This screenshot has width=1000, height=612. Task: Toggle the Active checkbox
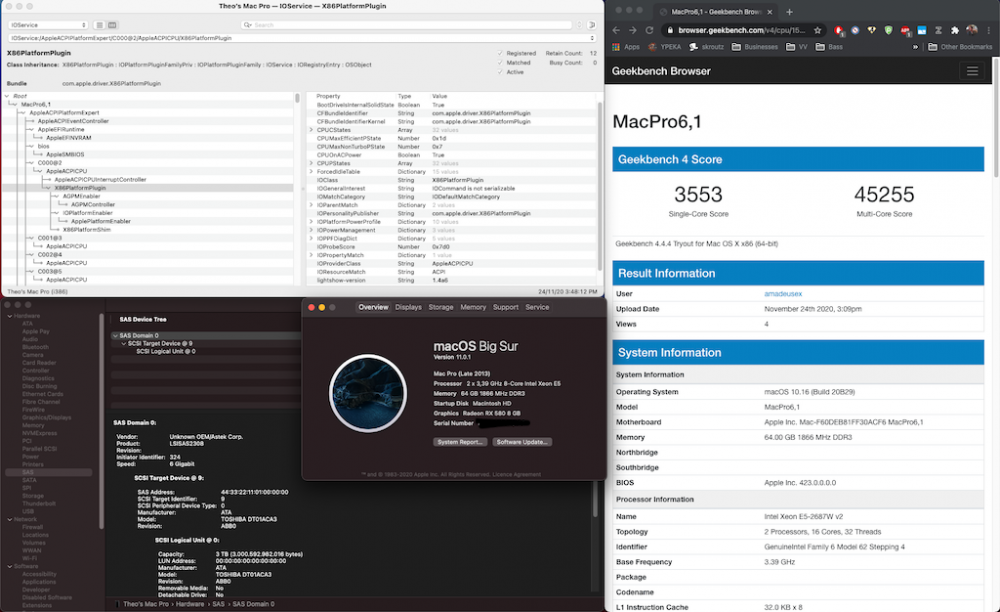pos(500,72)
